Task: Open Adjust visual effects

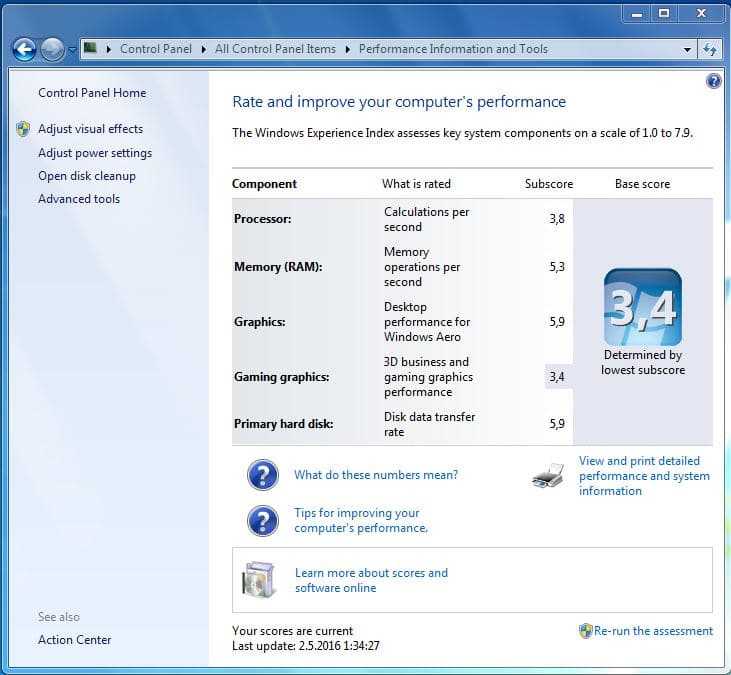Action: click(x=90, y=129)
